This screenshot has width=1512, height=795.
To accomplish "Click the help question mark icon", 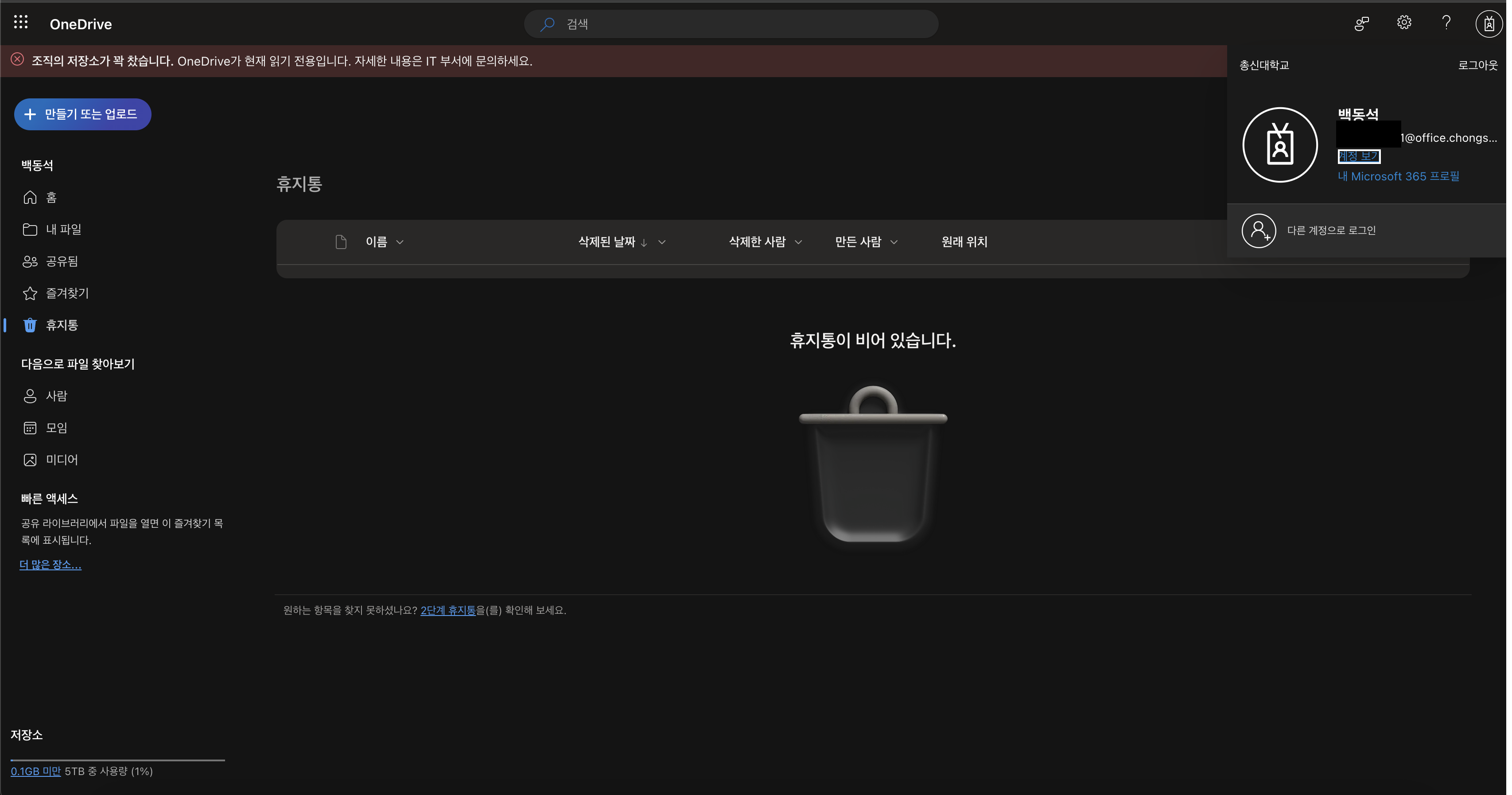I will pos(1446,23).
